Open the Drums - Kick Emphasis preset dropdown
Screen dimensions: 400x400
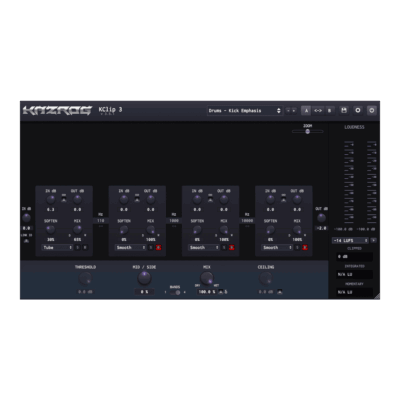click(x=245, y=111)
